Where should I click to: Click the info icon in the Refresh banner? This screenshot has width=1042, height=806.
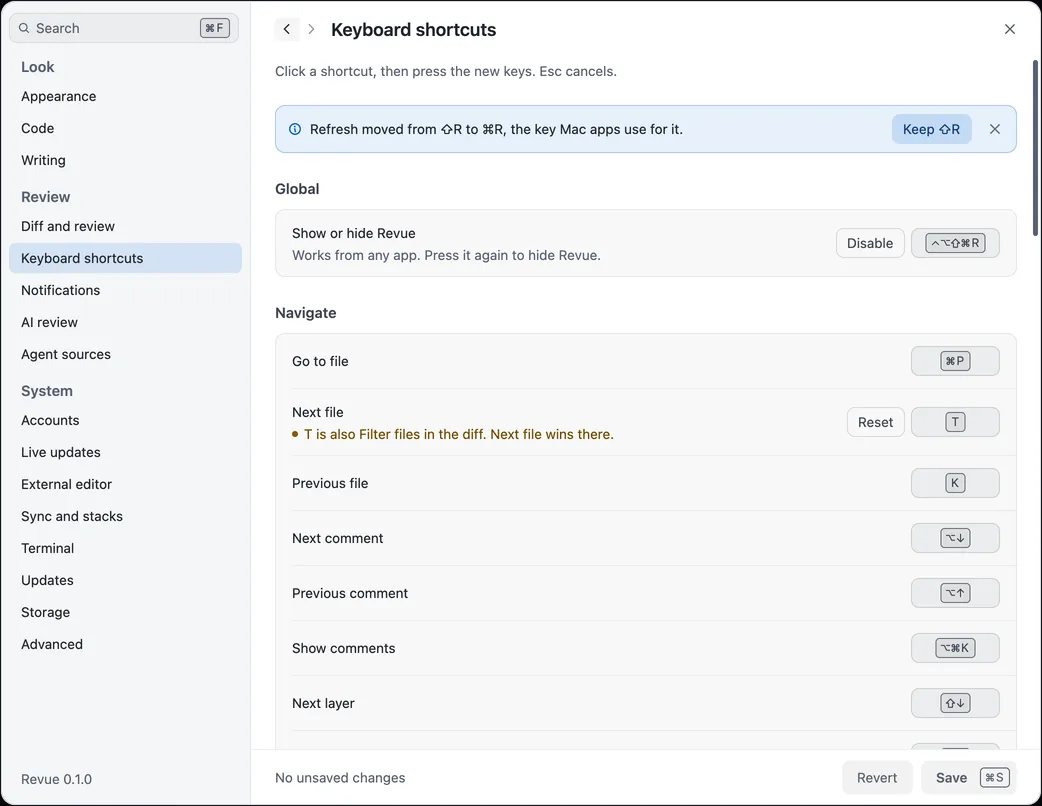click(295, 129)
